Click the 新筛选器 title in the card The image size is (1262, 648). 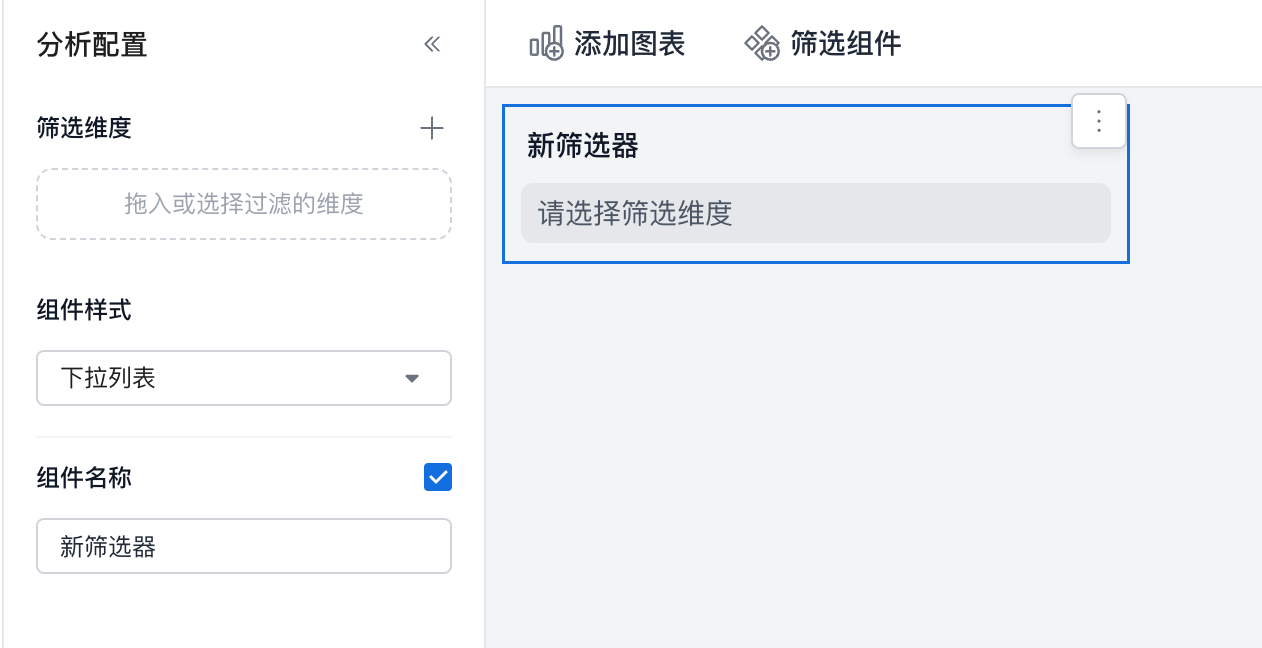tap(582, 147)
